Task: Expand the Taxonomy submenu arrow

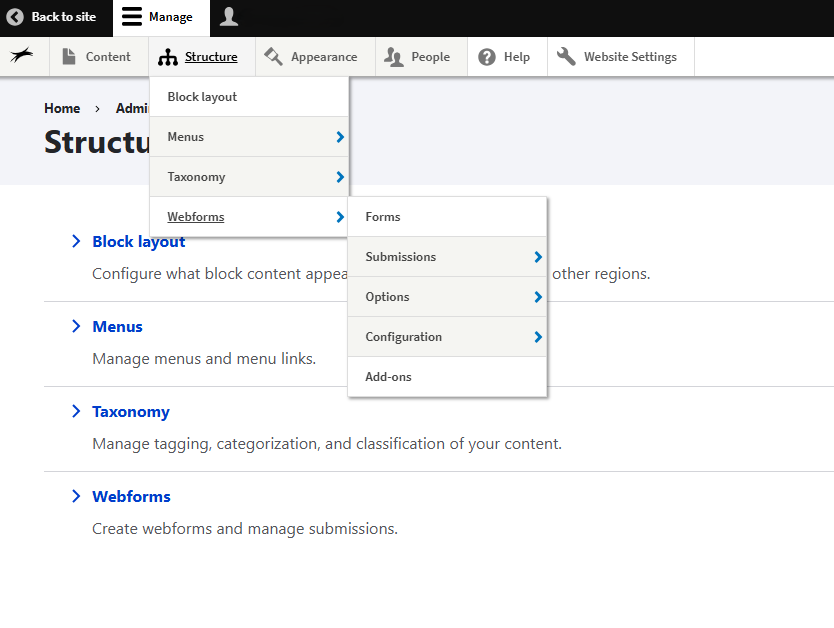Action: [340, 177]
